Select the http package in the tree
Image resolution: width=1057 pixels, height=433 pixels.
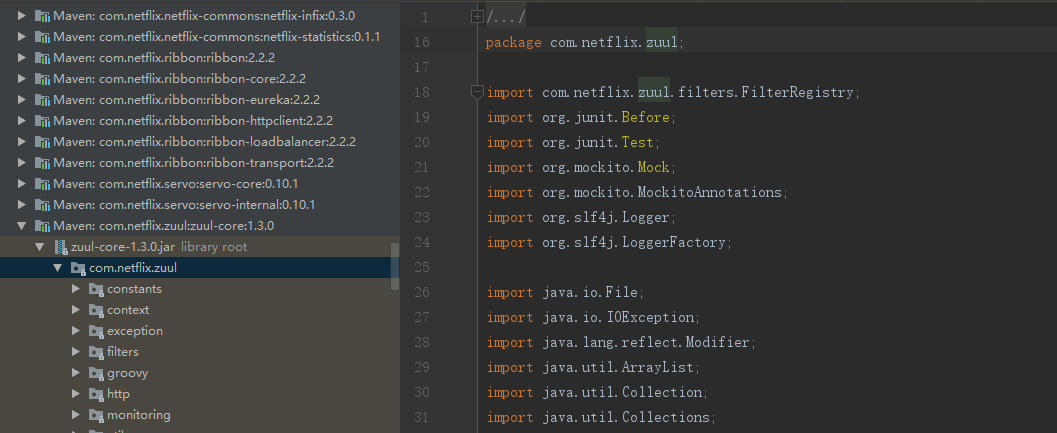point(118,394)
